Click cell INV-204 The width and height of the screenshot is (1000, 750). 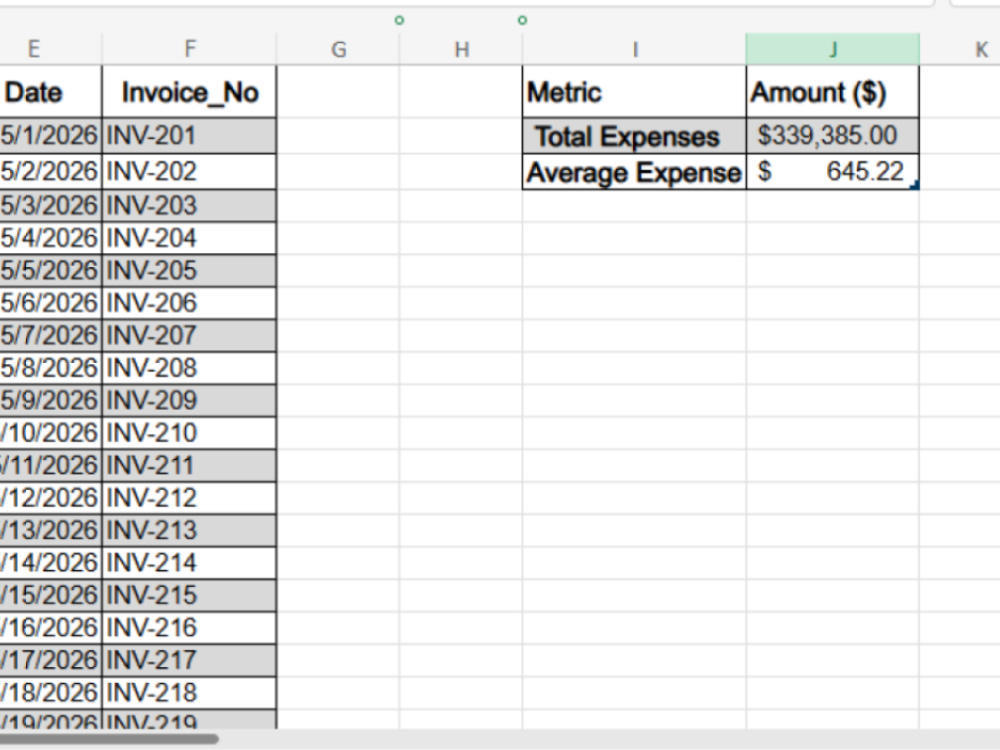[x=189, y=239]
